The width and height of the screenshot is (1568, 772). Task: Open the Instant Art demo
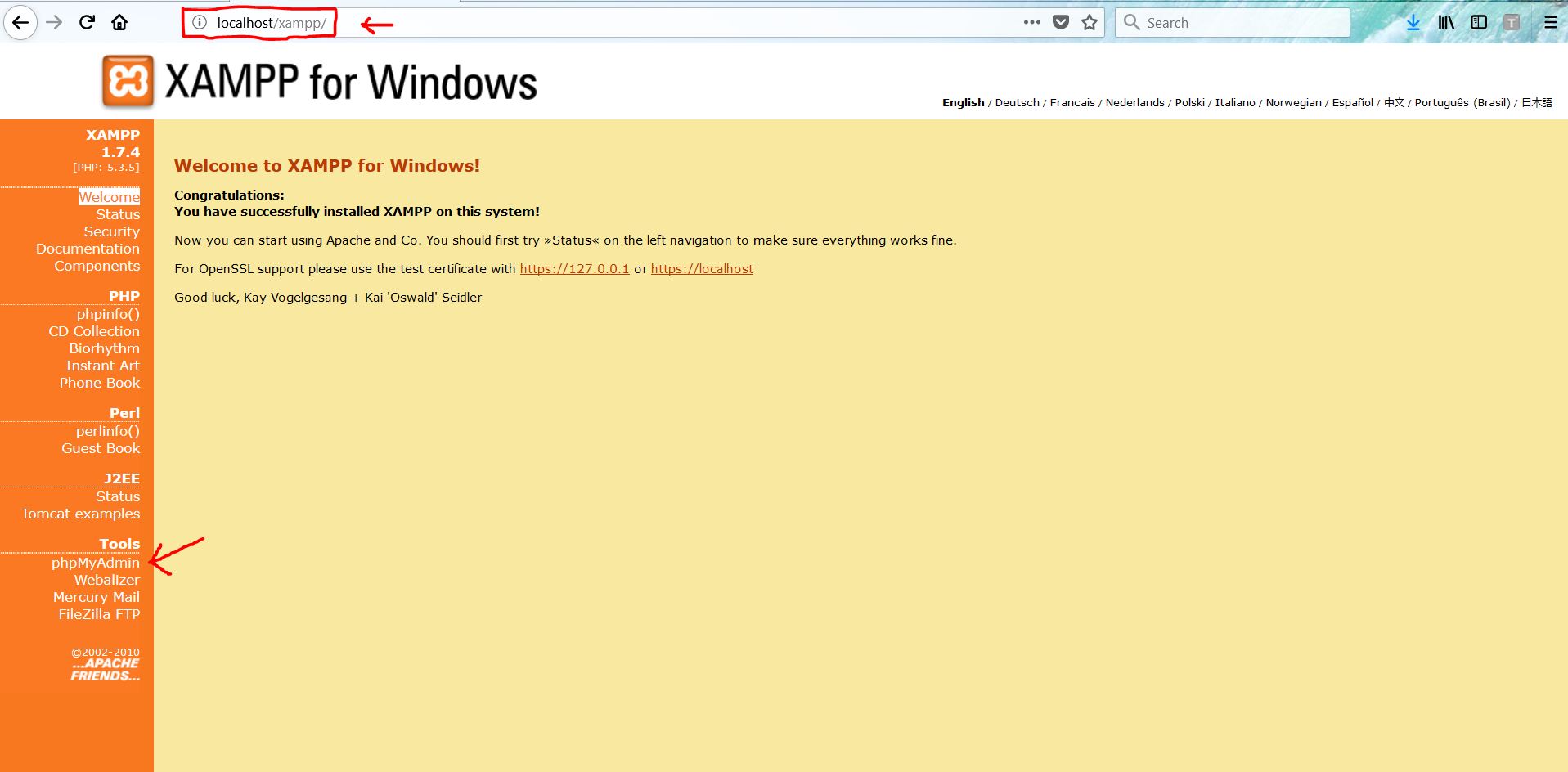pyautogui.click(x=103, y=366)
